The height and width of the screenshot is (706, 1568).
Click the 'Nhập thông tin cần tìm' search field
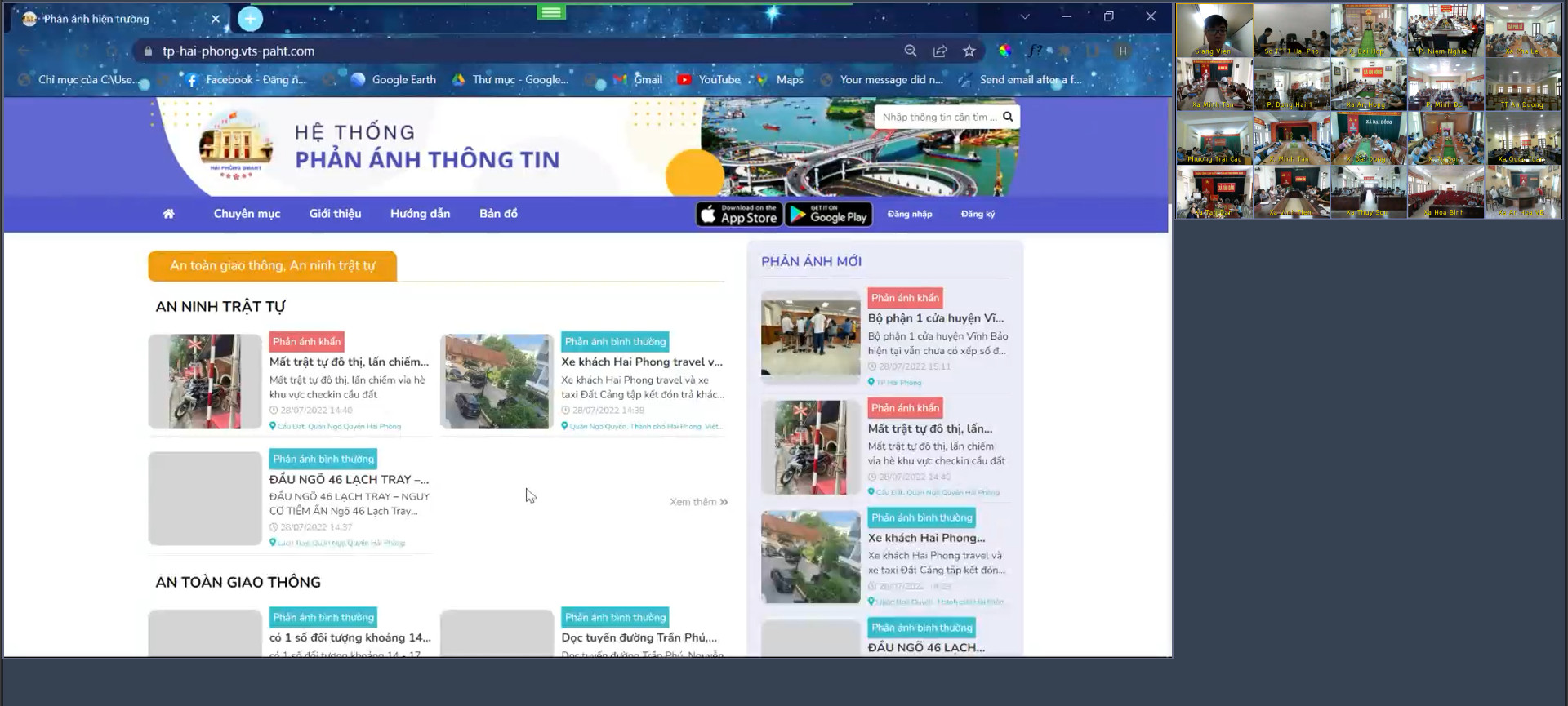coord(938,117)
